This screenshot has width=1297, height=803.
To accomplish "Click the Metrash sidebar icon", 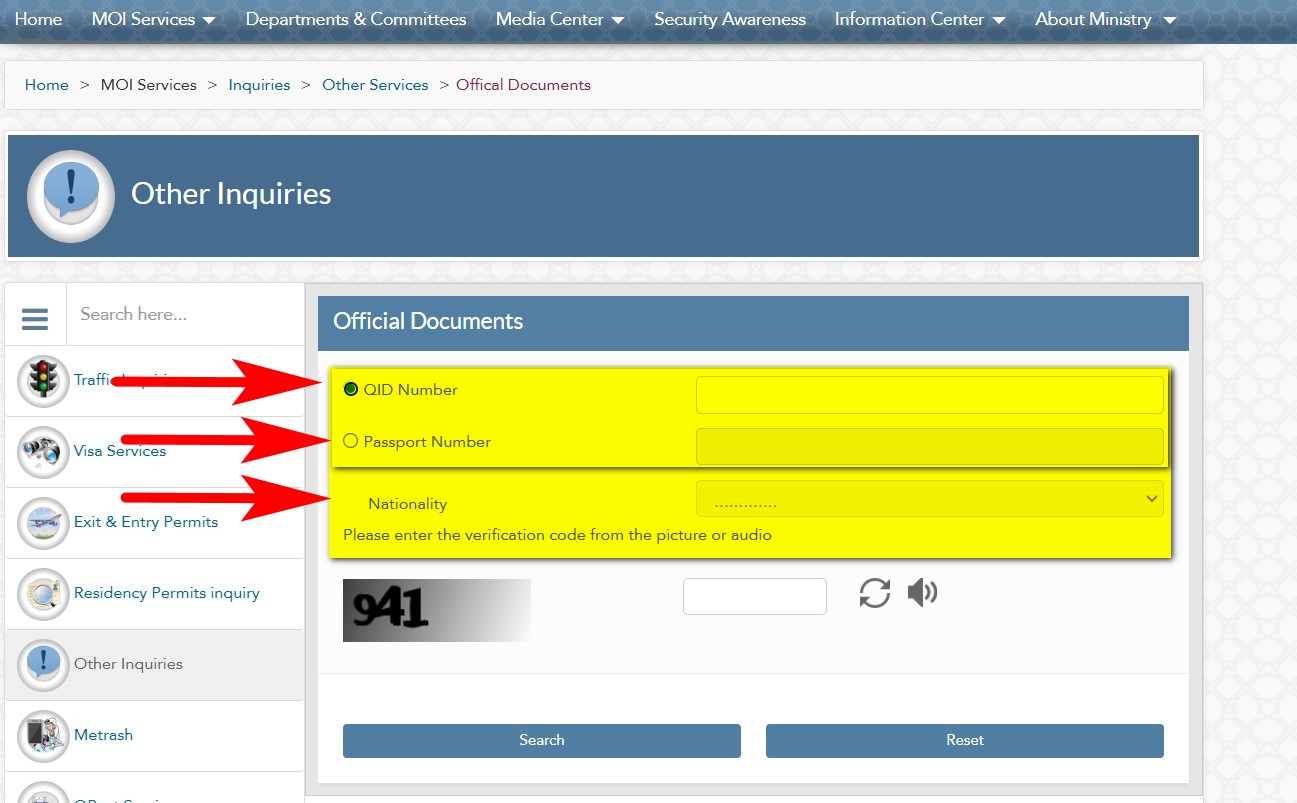I will (x=43, y=735).
